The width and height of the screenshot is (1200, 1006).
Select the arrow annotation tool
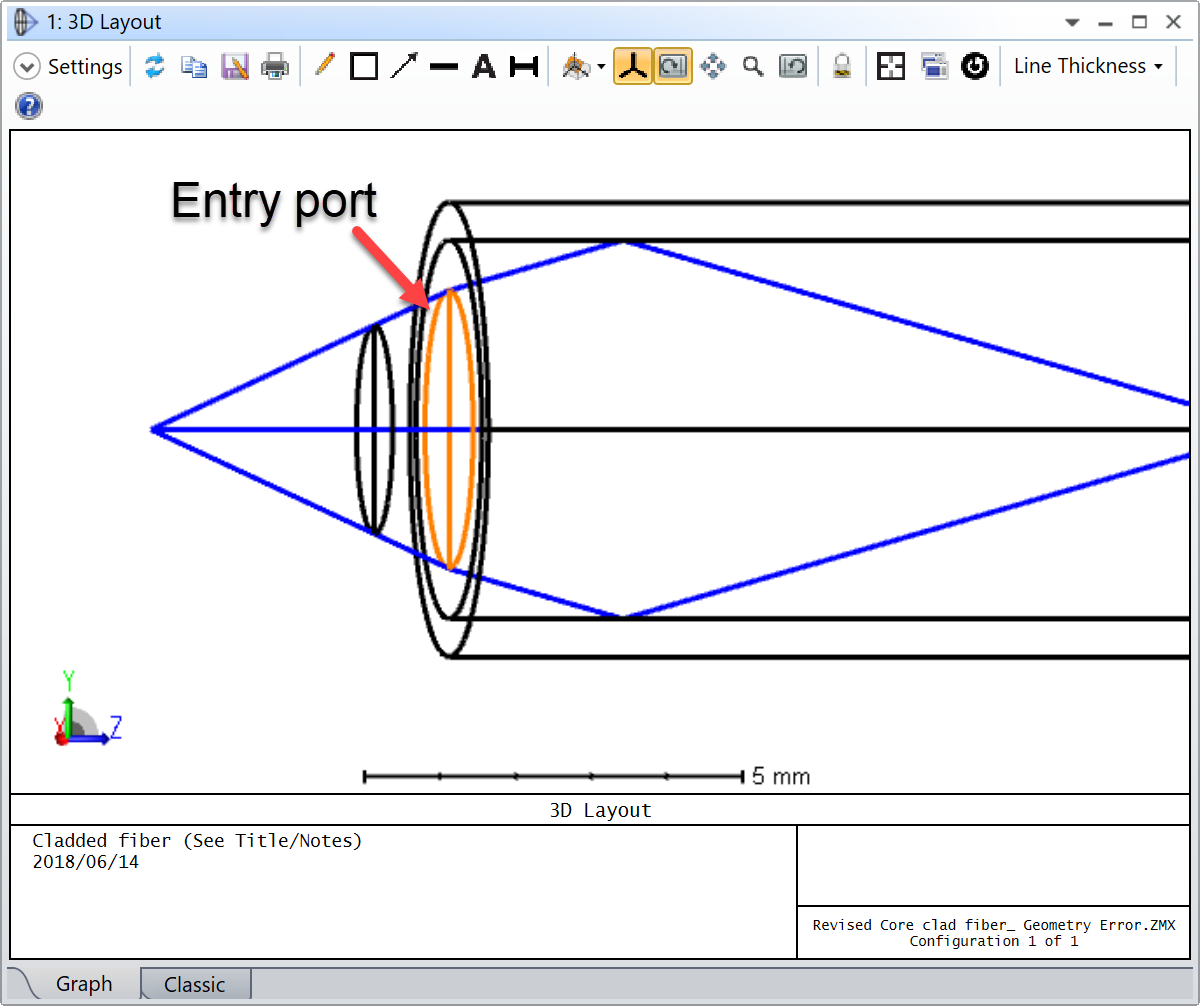404,67
